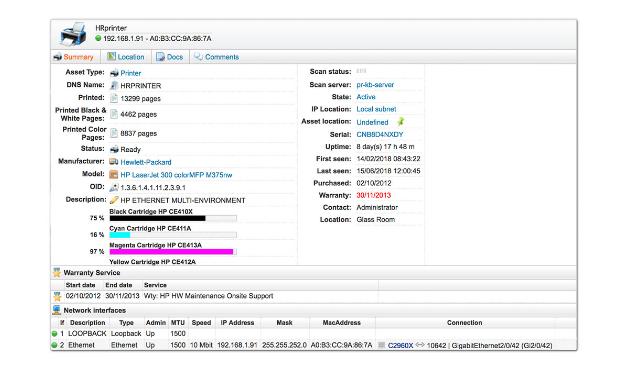
Task: Open the pr-kb-server scan server link
Action: point(375,85)
